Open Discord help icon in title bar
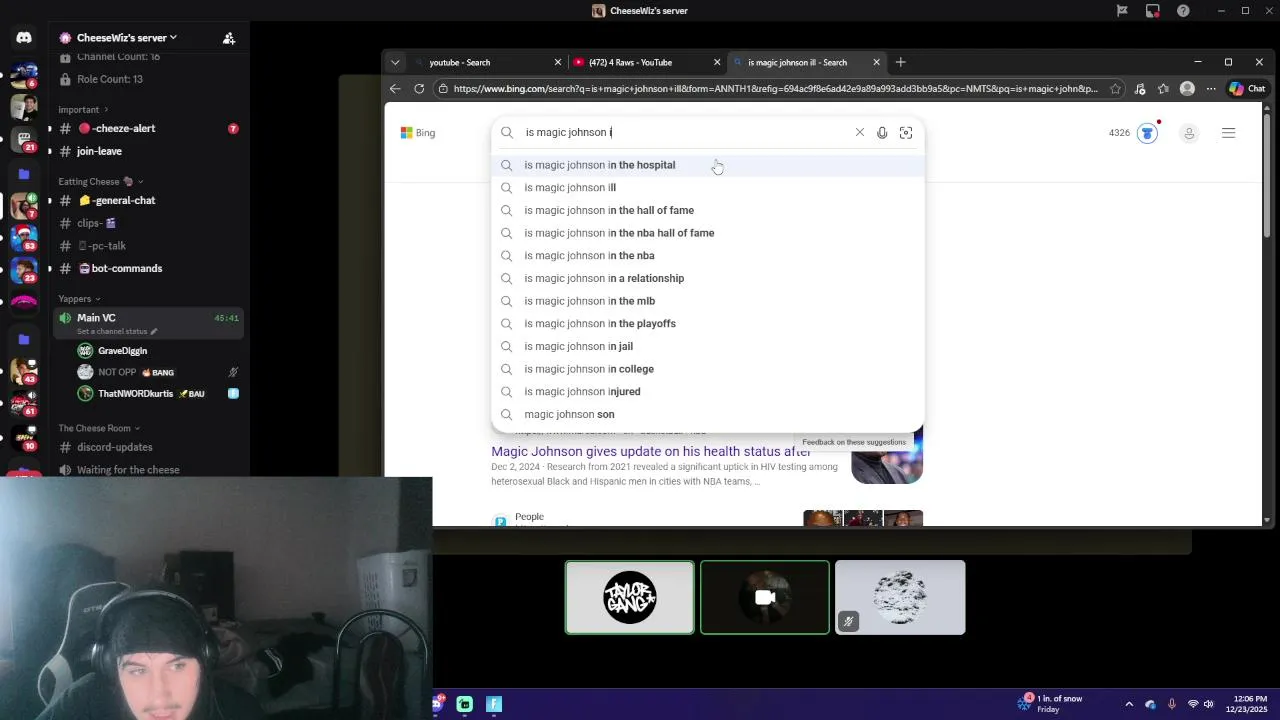This screenshot has height=720, width=1280. tap(1184, 11)
